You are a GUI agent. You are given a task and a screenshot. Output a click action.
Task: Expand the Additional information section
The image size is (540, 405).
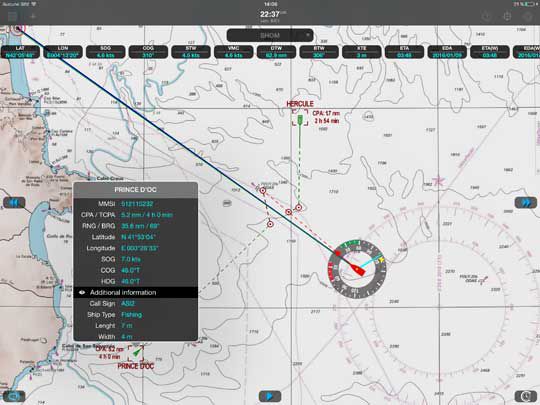pos(136,292)
